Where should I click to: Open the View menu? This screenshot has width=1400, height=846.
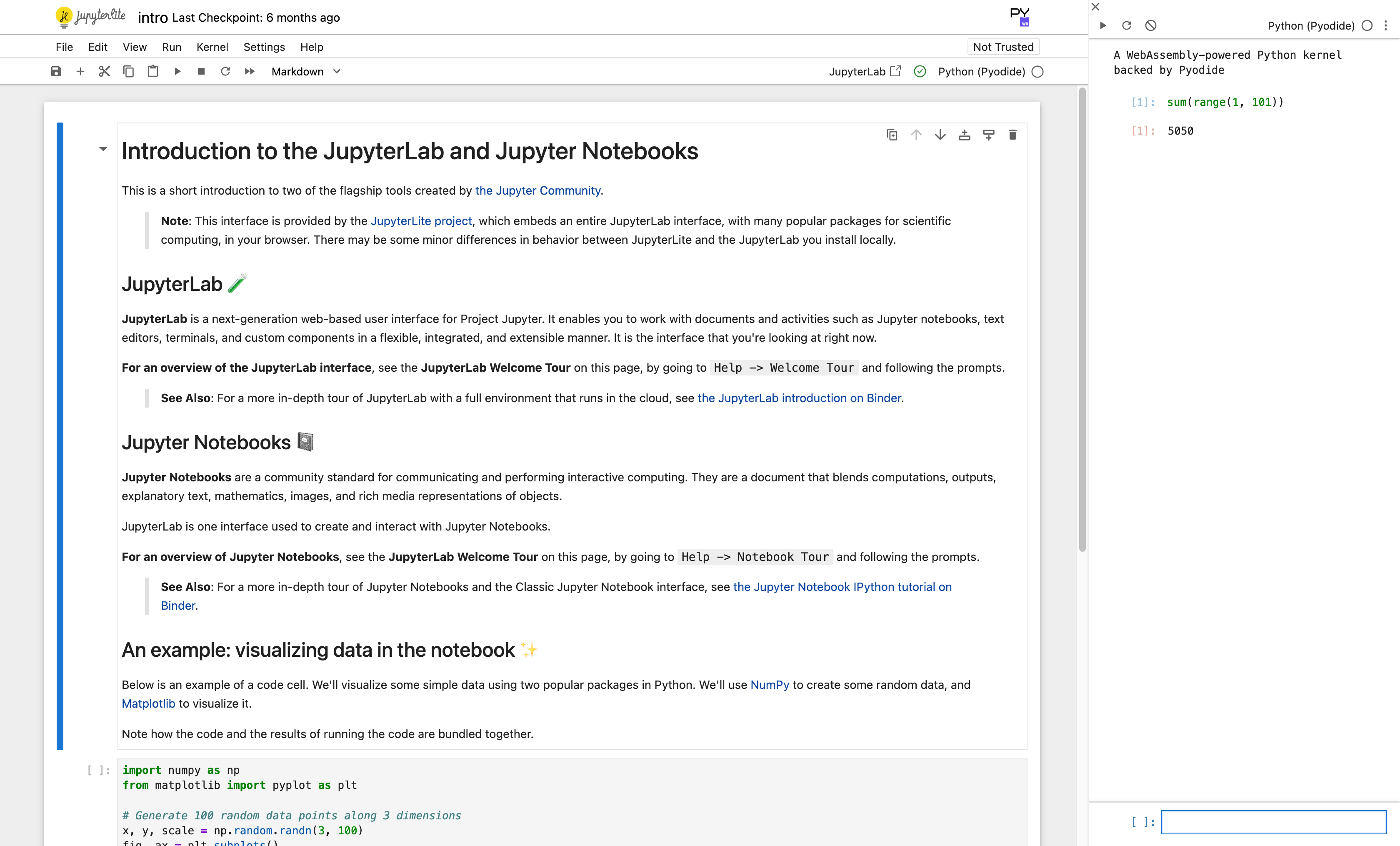coord(135,47)
